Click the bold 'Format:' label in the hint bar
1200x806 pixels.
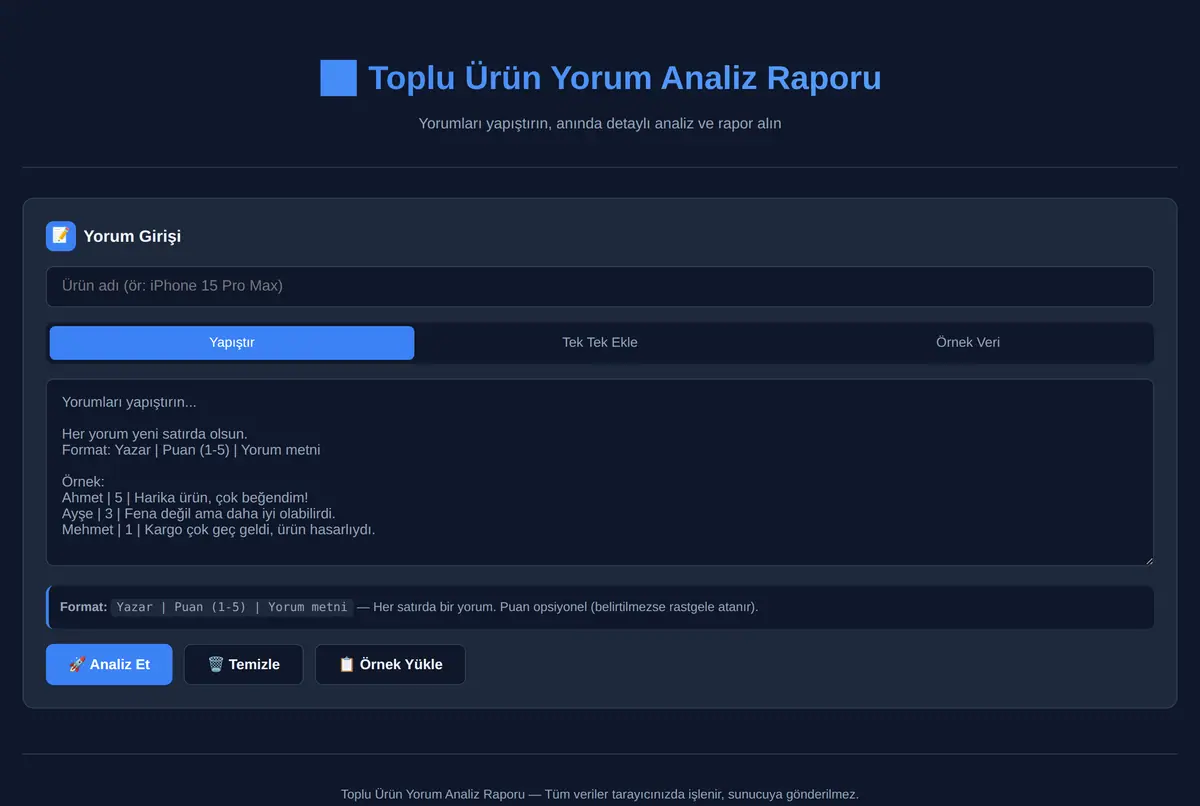[x=83, y=607]
